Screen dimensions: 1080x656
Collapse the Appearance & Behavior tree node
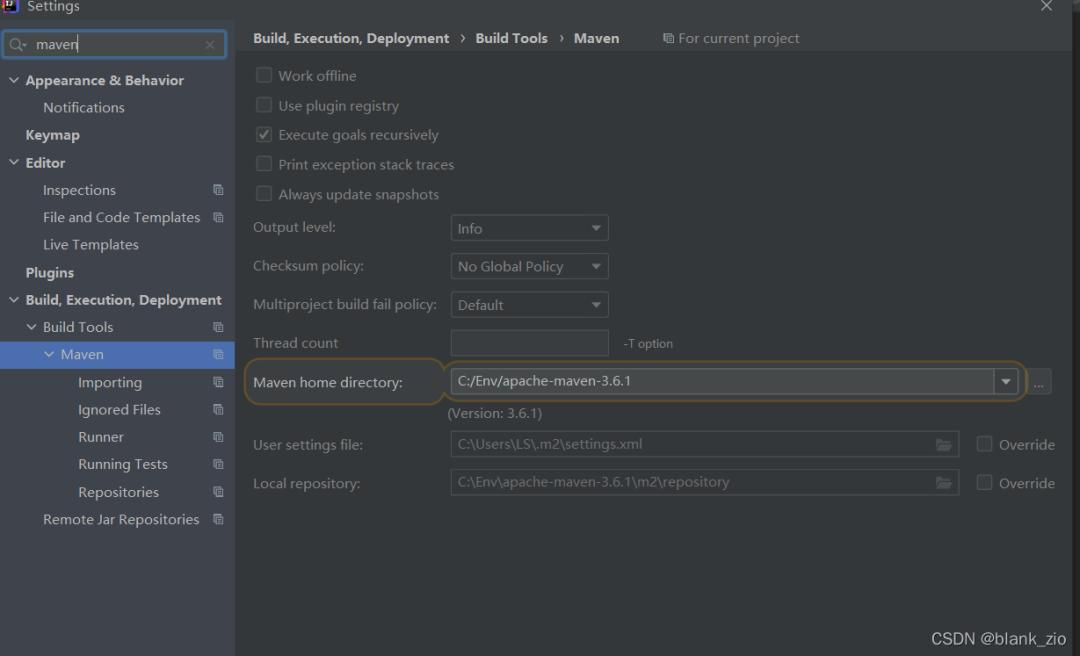click(14, 81)
